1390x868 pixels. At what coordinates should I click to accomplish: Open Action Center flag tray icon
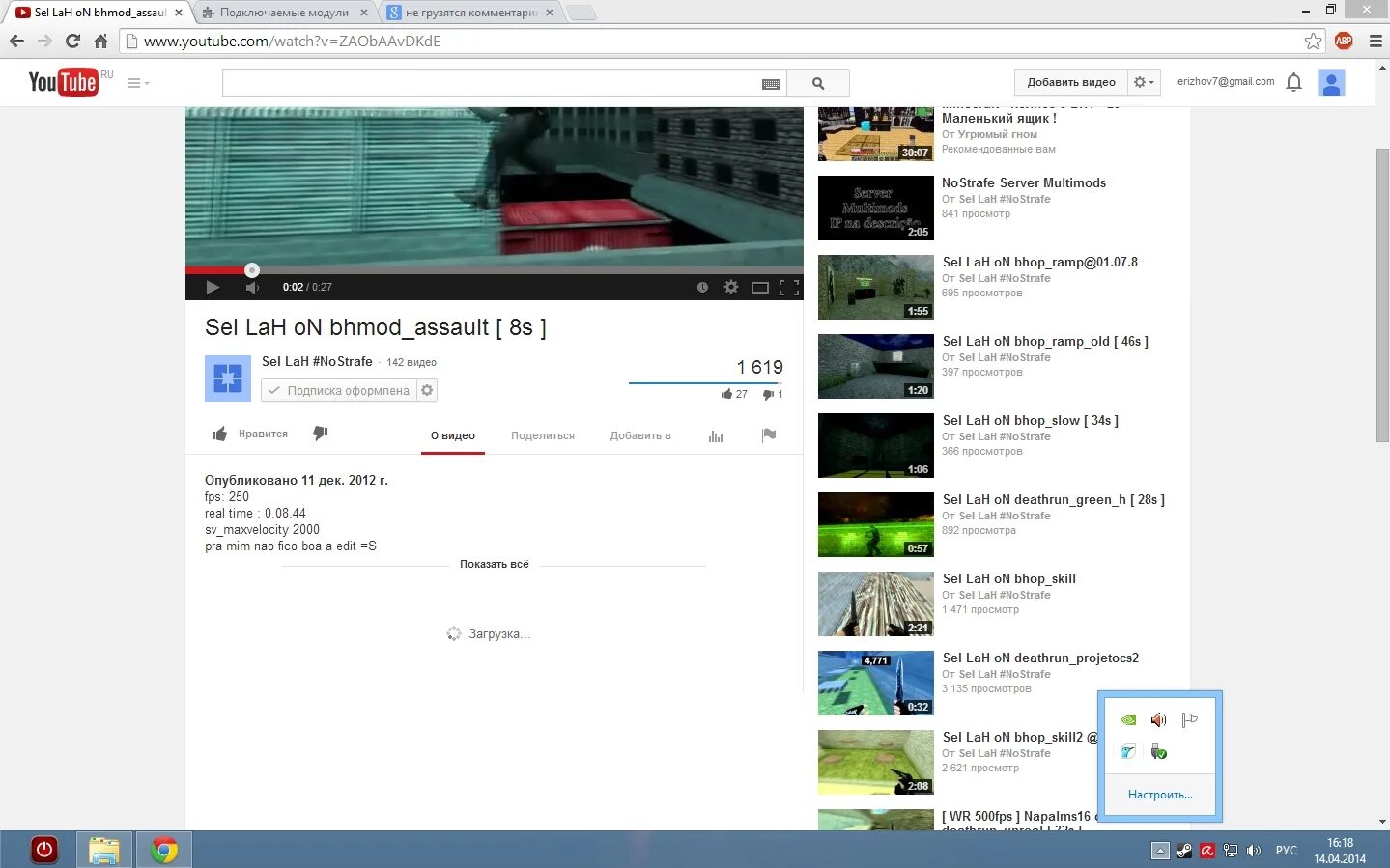pyautogui.click(x=1189, y=719)
